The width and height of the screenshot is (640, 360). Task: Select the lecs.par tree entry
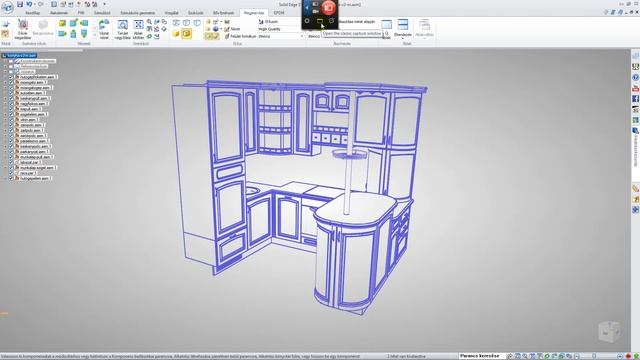click(x=27, y=173)
